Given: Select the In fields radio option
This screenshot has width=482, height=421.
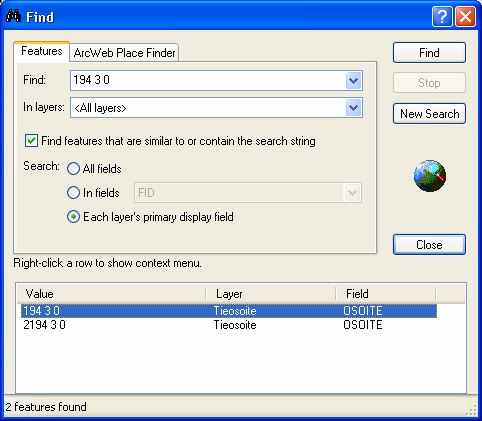Looking at the screenshot, I should click(73, 193).
